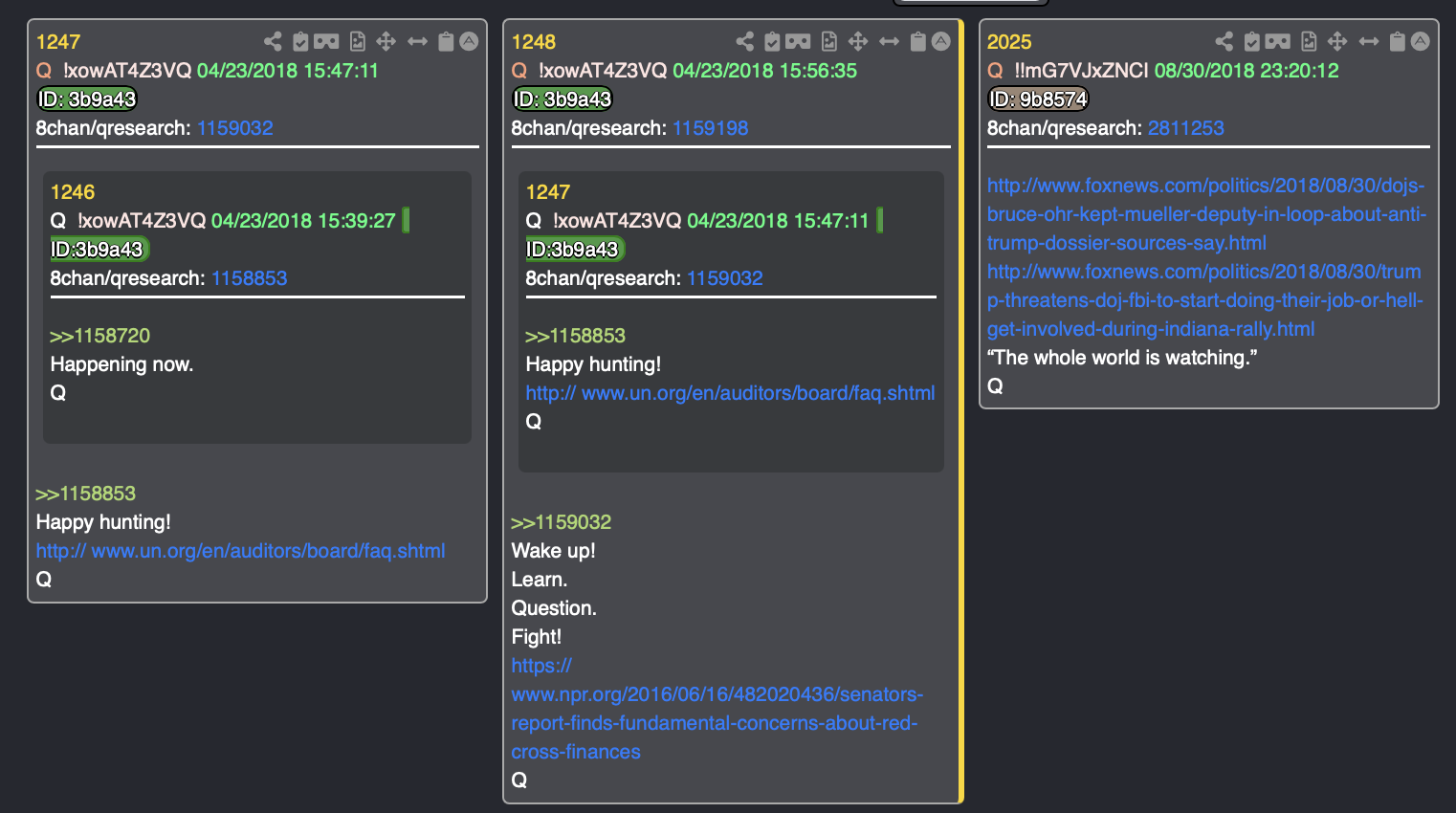Click move arrows icon on post 1248
1456x813 pixels.
click(858, 41)
